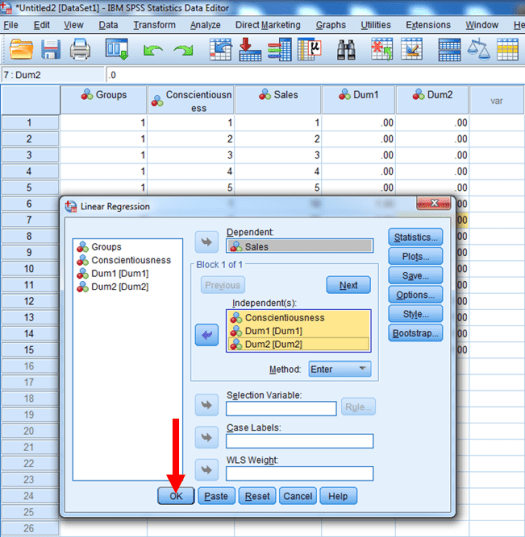This screenshot has width=525, height=537.
Task: Open the Extensions menu
Action: coord(428,25)
